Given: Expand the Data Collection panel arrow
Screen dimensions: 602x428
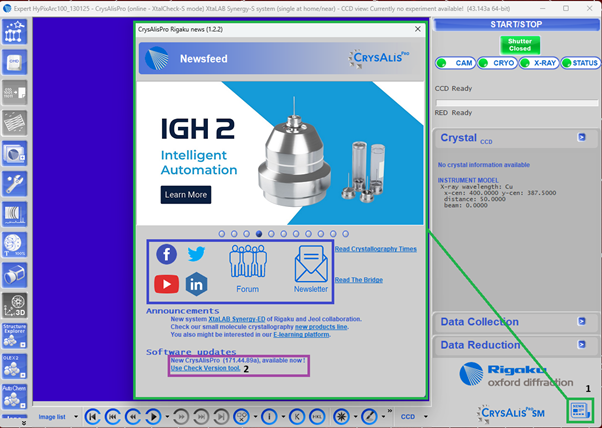Looking at the screenshot, I should click(x=582, y=321).
